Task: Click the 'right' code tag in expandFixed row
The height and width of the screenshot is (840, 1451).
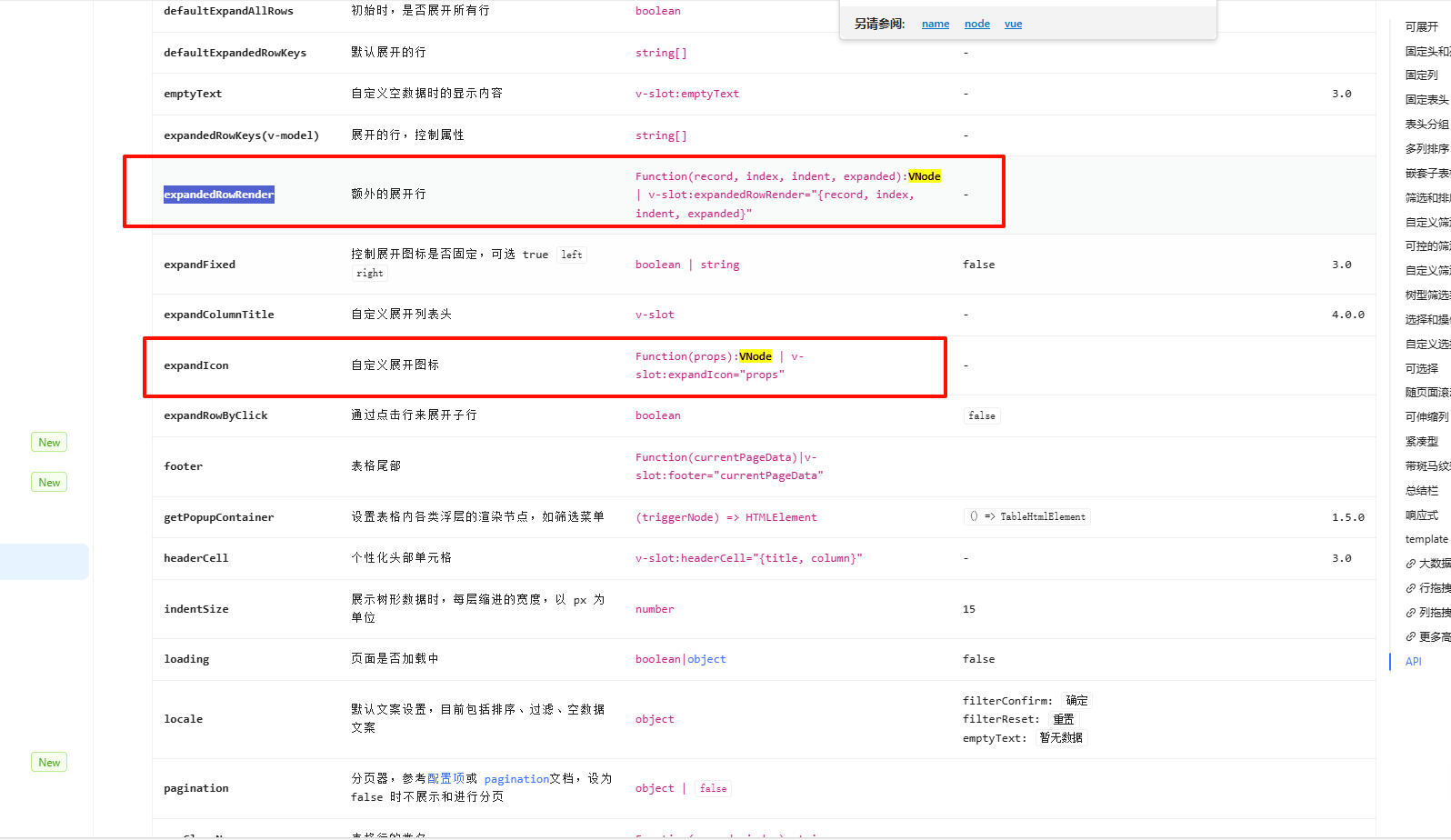Action: point(370,273)
